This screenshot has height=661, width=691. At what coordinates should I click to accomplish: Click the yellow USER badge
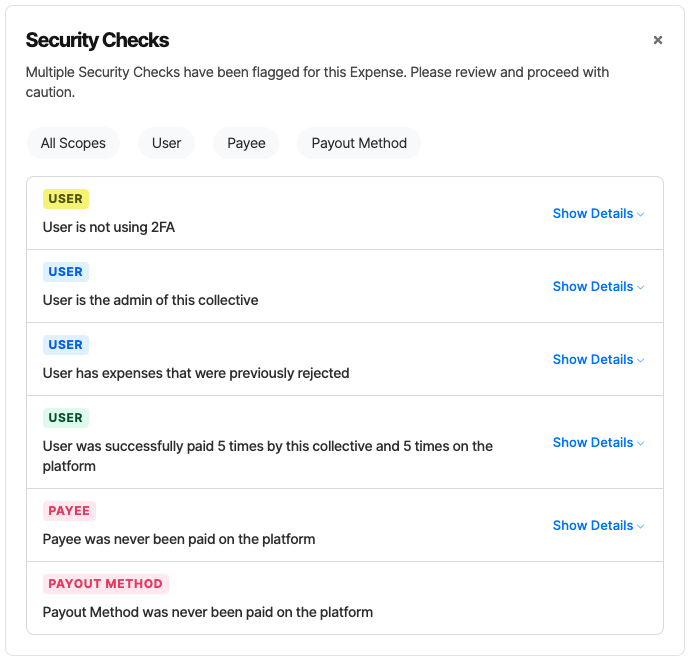(66, 199)
